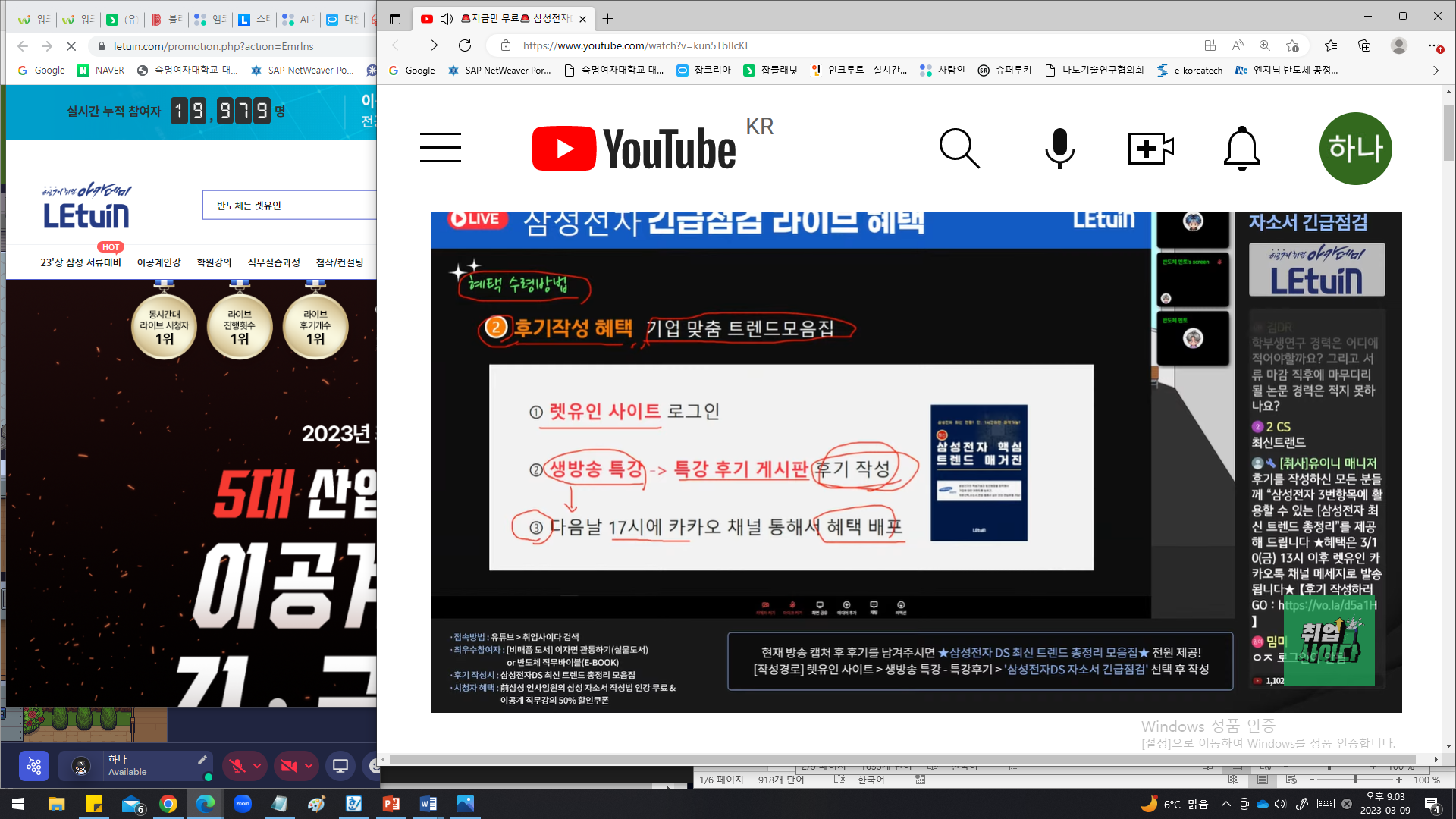Click the LEtuin site logo in Chrome

point(86,206)
